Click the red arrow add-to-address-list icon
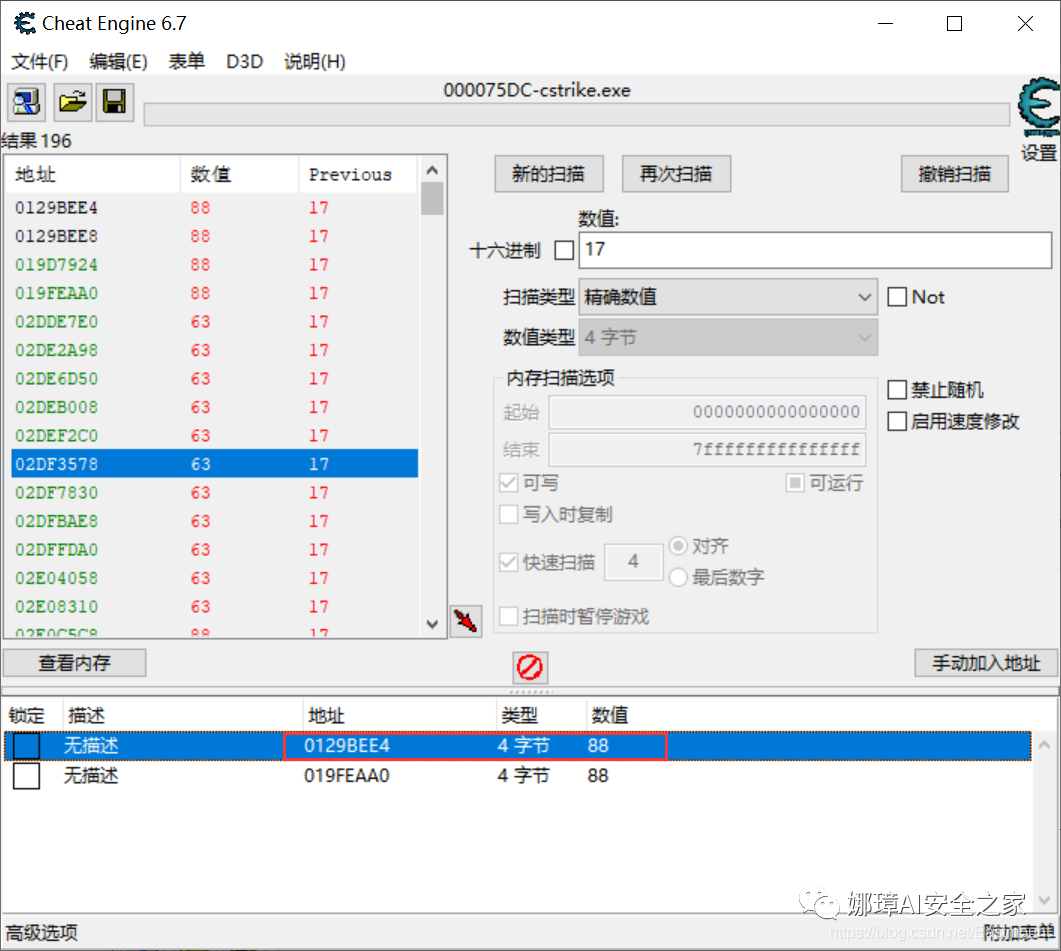 (466, 621)
